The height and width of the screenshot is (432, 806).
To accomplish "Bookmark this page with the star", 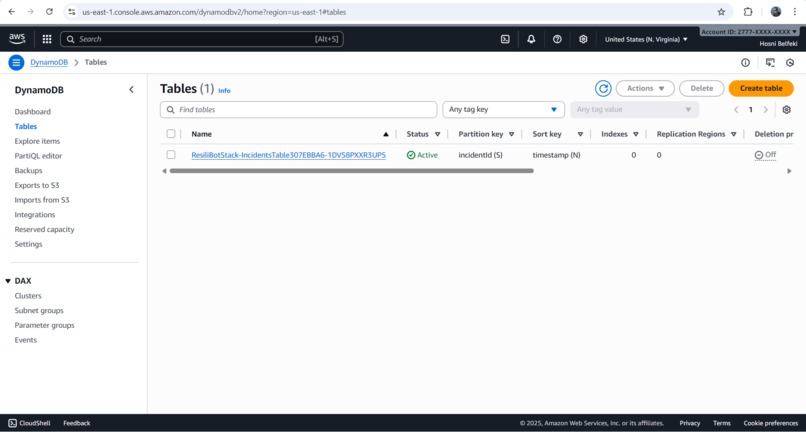I will pyautogui.click(x=721, y=12).
